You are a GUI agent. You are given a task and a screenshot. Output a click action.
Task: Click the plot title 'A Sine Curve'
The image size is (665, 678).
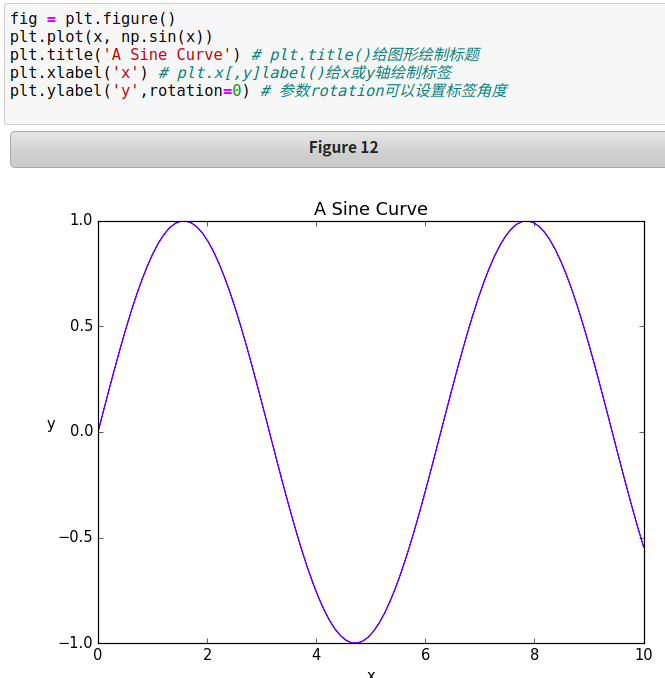[371, 209]
